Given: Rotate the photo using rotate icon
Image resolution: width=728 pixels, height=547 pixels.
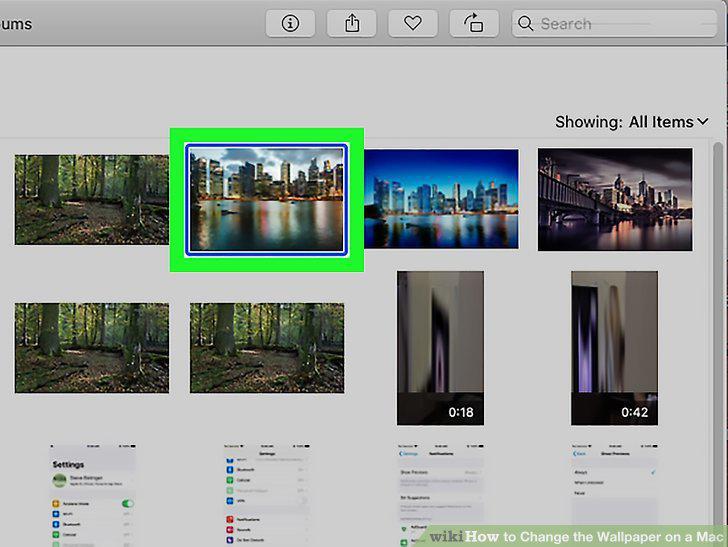Looking at the screenshot, I should 474,23.
